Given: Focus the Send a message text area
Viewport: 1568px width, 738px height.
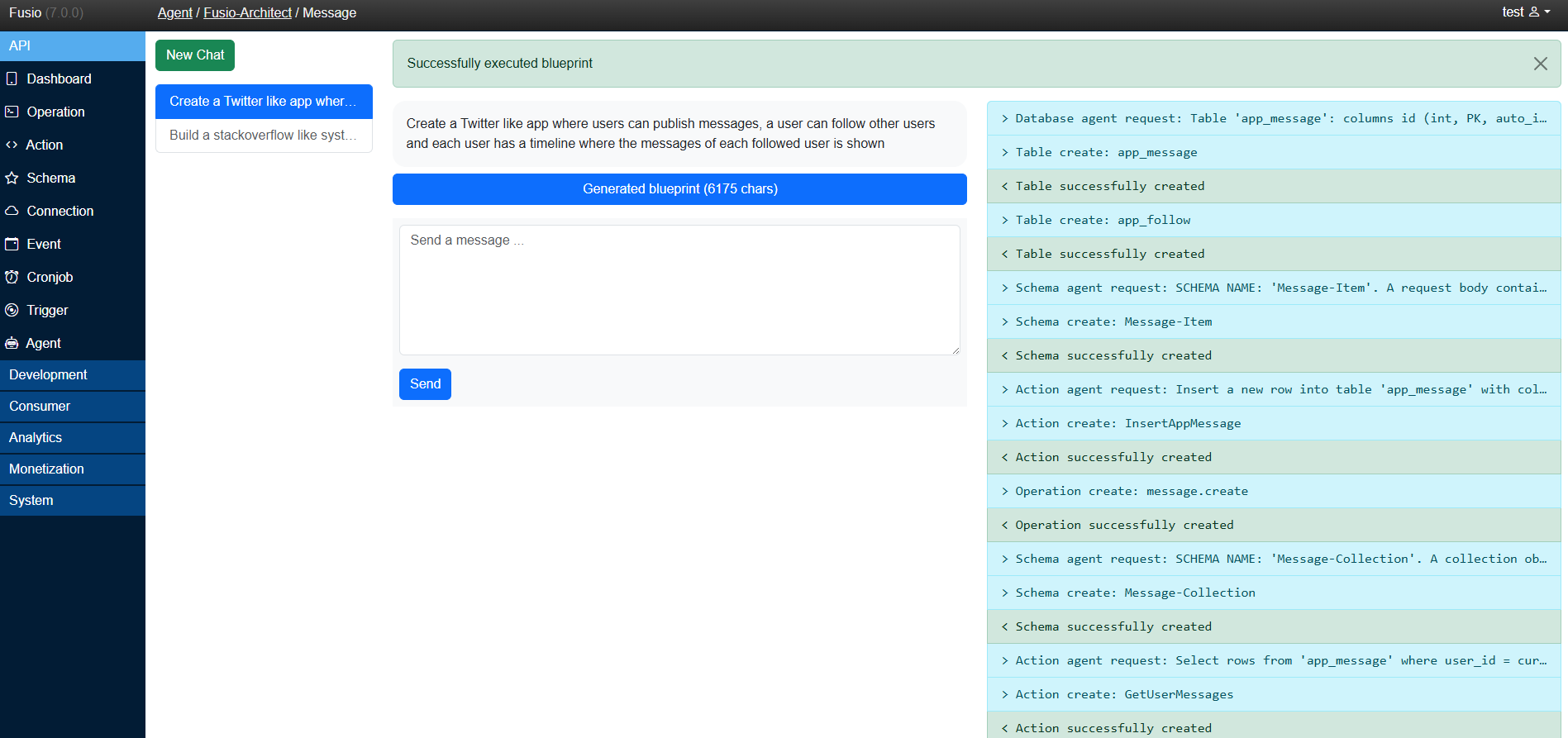Looking at the screenshot, I should coord(679,289).
